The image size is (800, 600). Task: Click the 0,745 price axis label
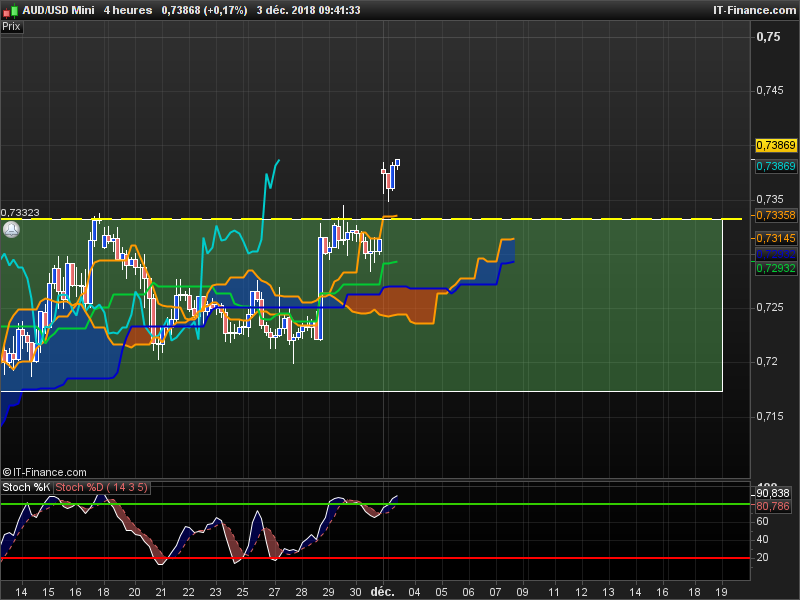pos(769,90)
